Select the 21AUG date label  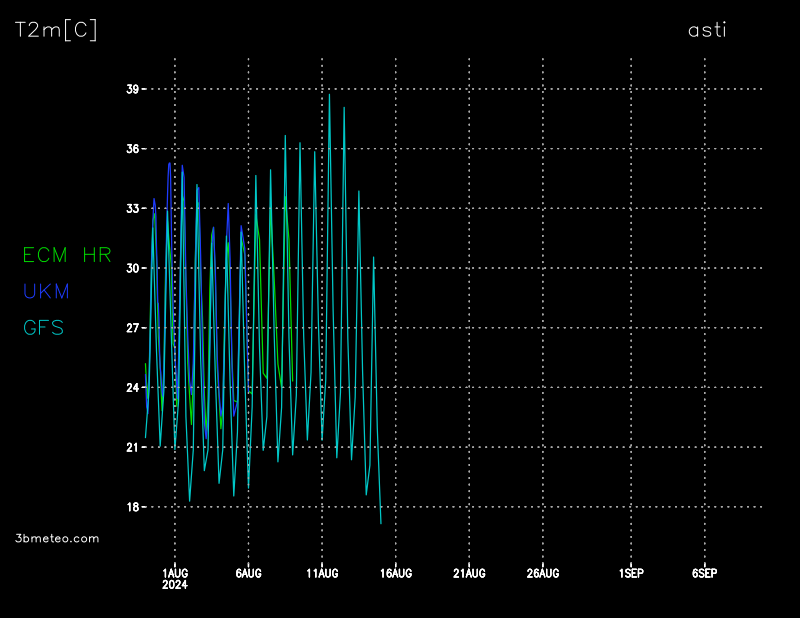469,573
